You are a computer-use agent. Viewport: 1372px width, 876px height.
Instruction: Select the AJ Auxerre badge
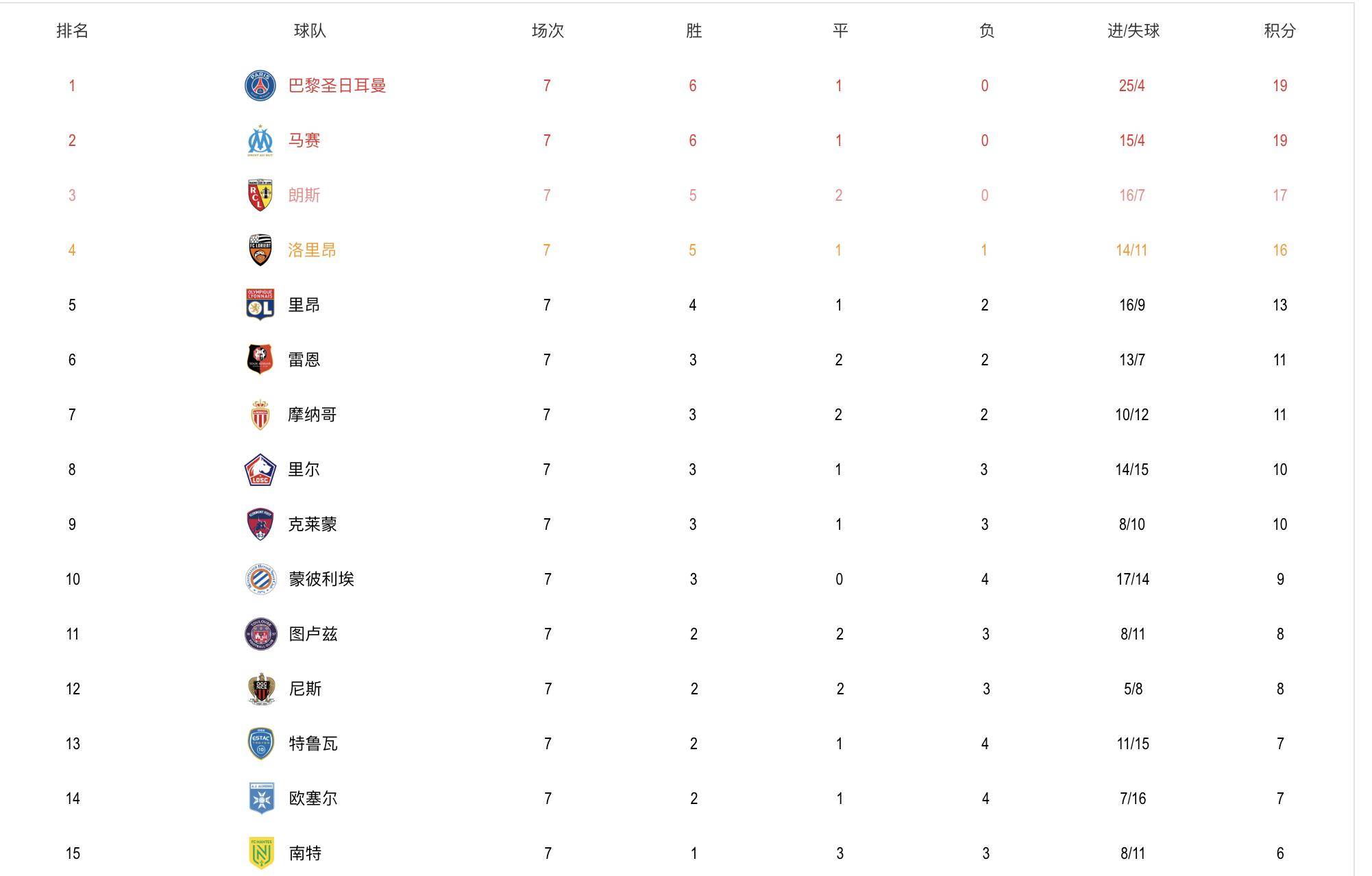point(261,799)
